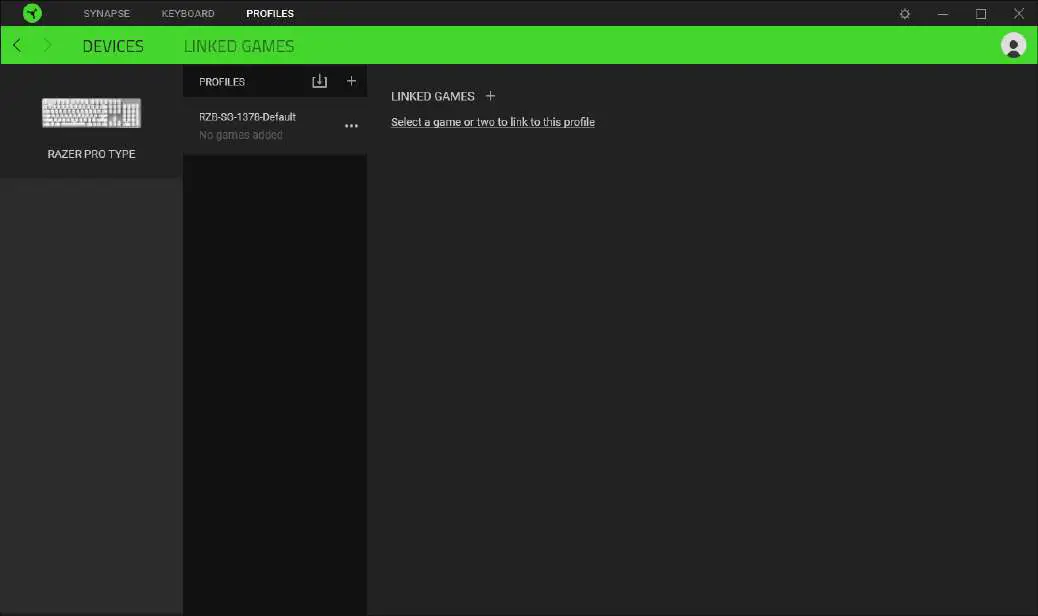Go back with the left arrow
The width and height of the screenshot is (1038, 616).
[x=17, y=45]
